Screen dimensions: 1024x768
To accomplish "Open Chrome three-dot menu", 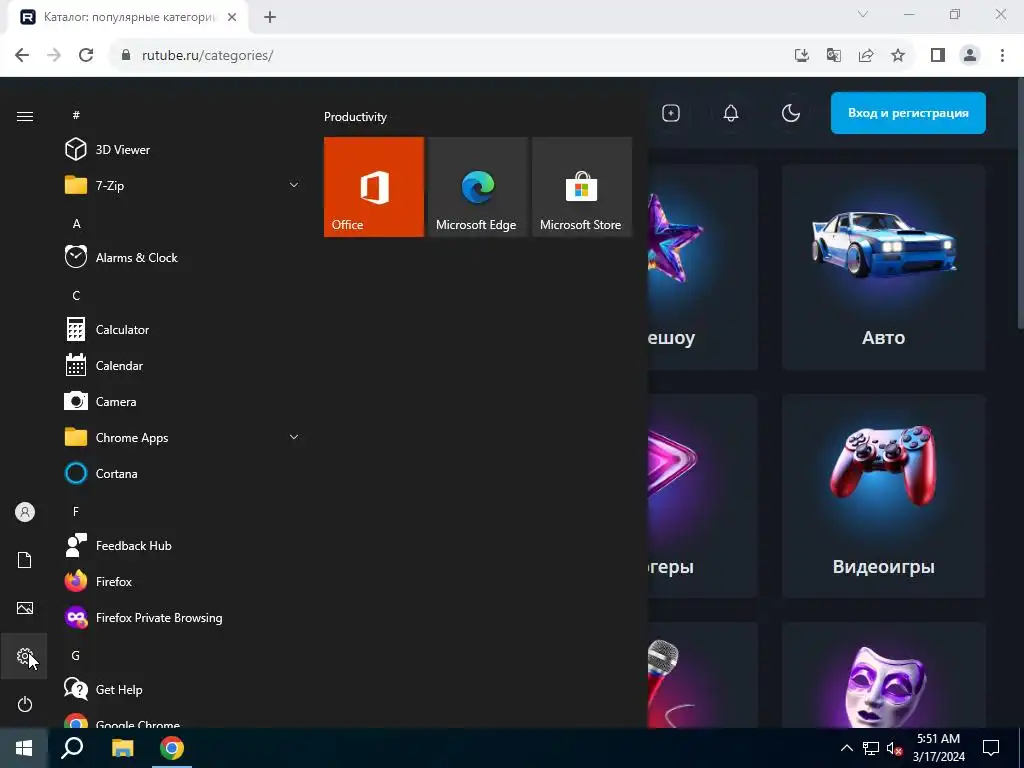I will coord(1002,56).
